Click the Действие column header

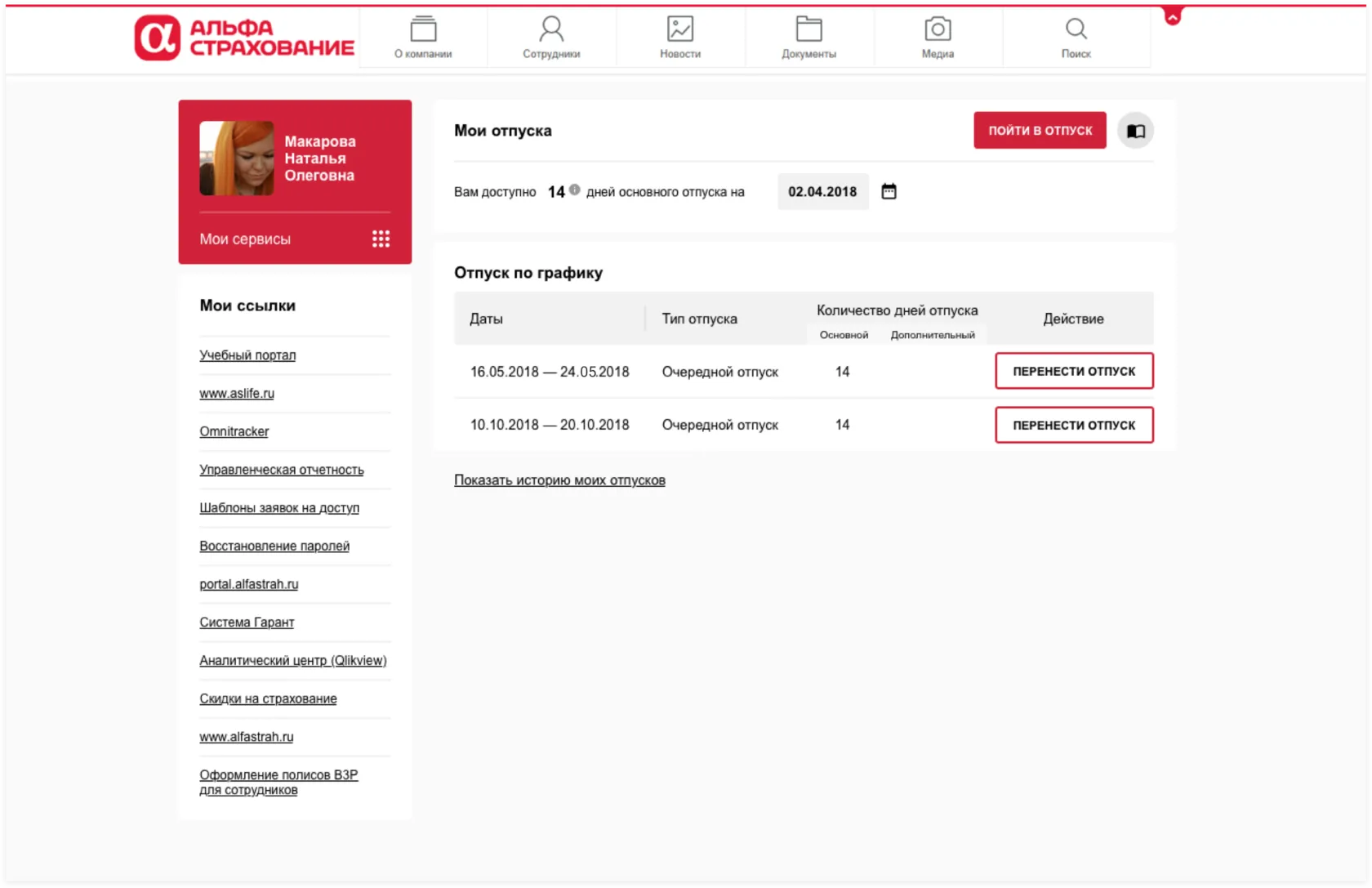pyautogui.click(x=1073, y=319)
